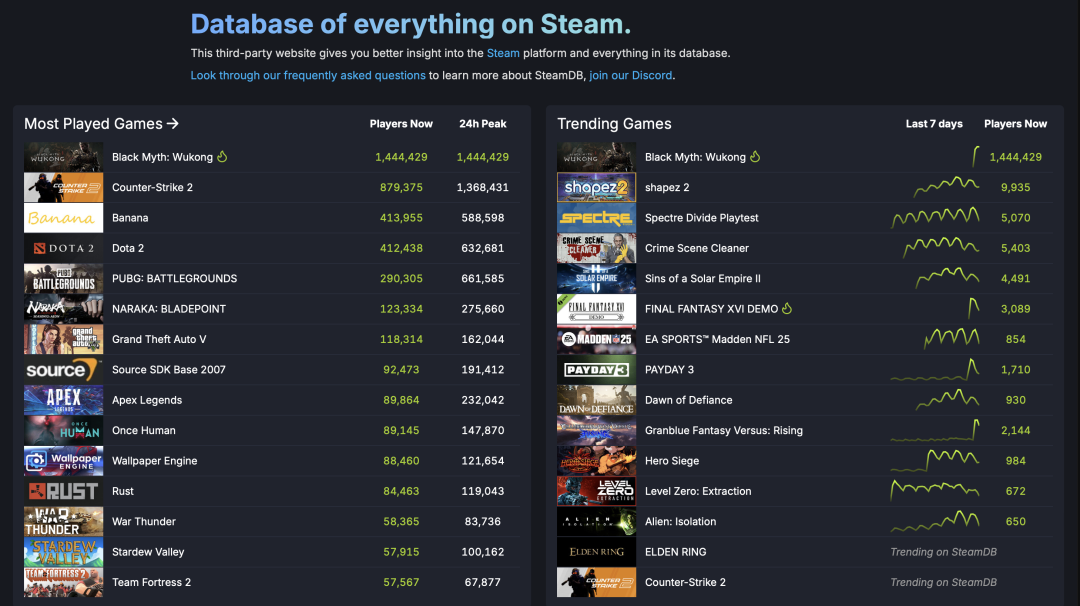The width and height of the screenshot is (1080, 606).
Task: Open the Granblue Fantasy Versus: Rising title
Action: (x=724, y=430)
